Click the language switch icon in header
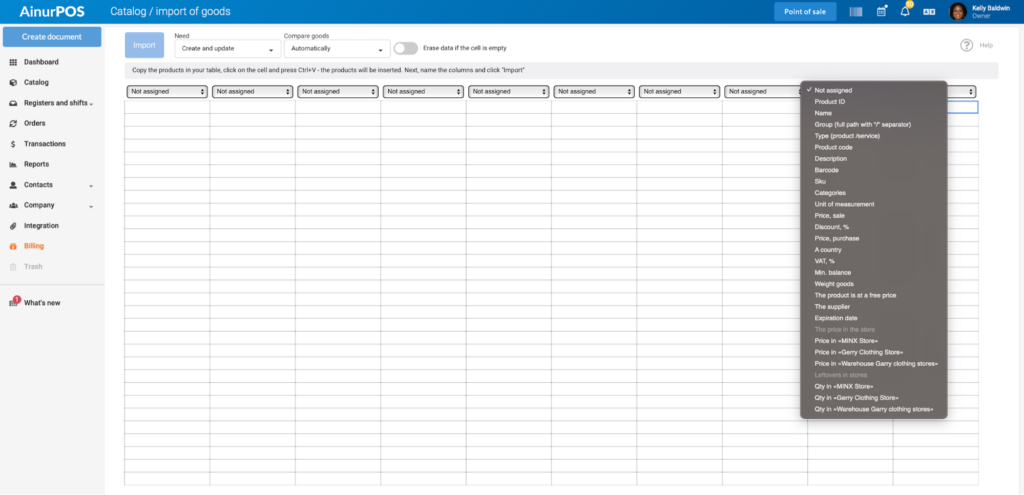1024x495 pixels. pos(929,12)
